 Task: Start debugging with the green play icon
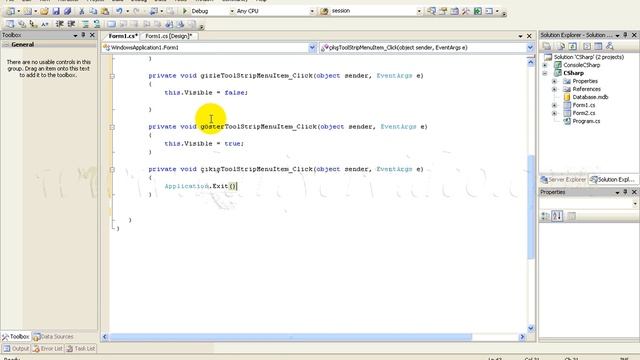184,11
